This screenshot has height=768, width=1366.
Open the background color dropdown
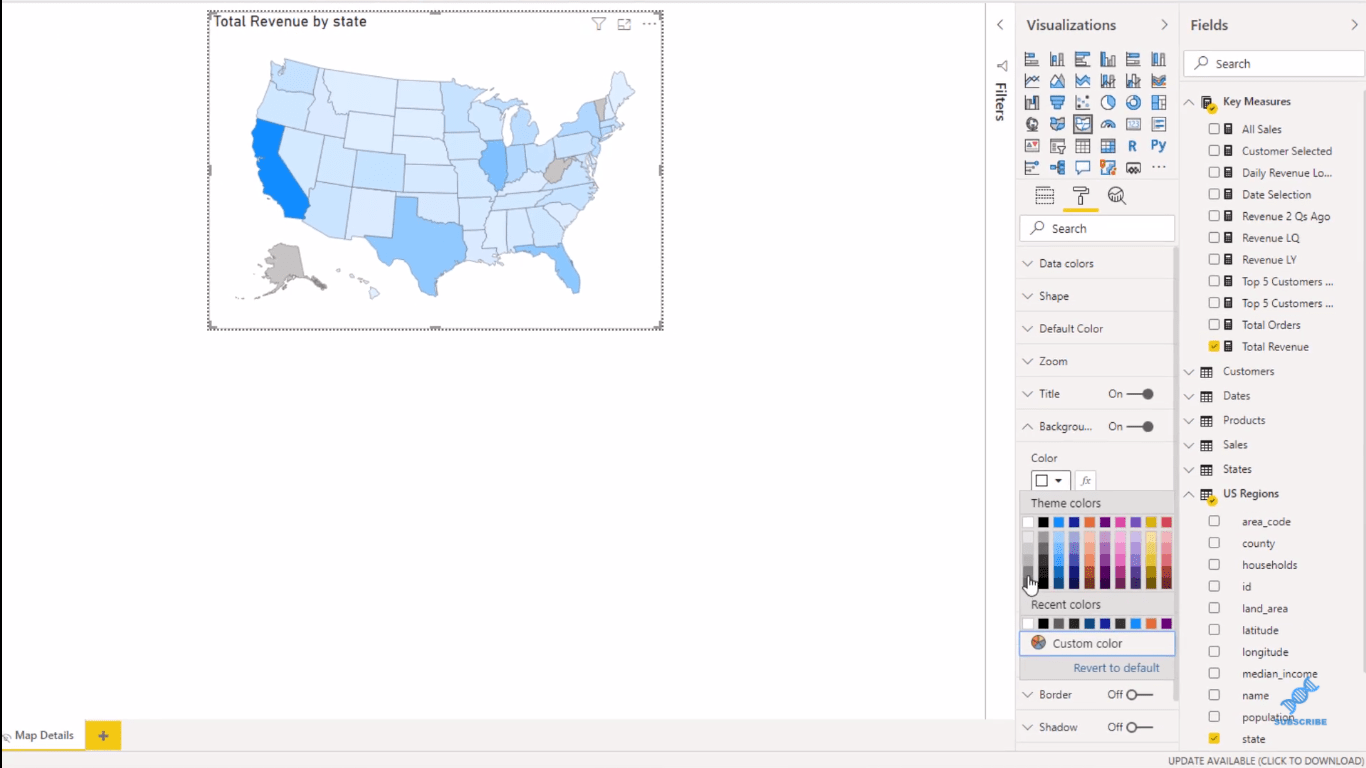[1051, 481]
